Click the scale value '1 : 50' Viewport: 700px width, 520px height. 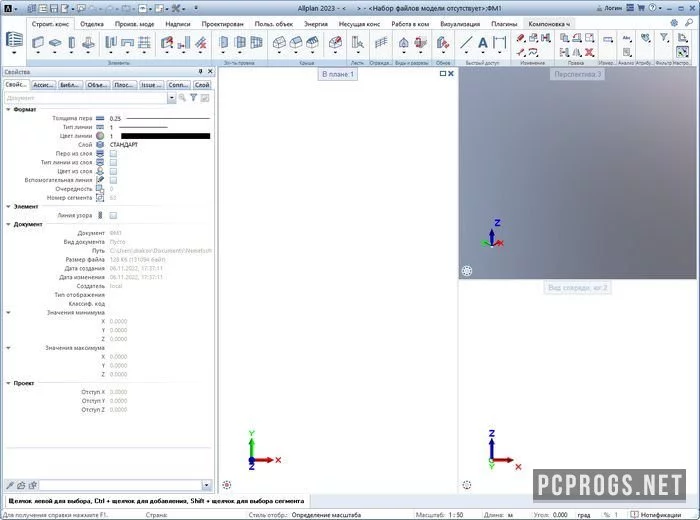coord(455,515)
